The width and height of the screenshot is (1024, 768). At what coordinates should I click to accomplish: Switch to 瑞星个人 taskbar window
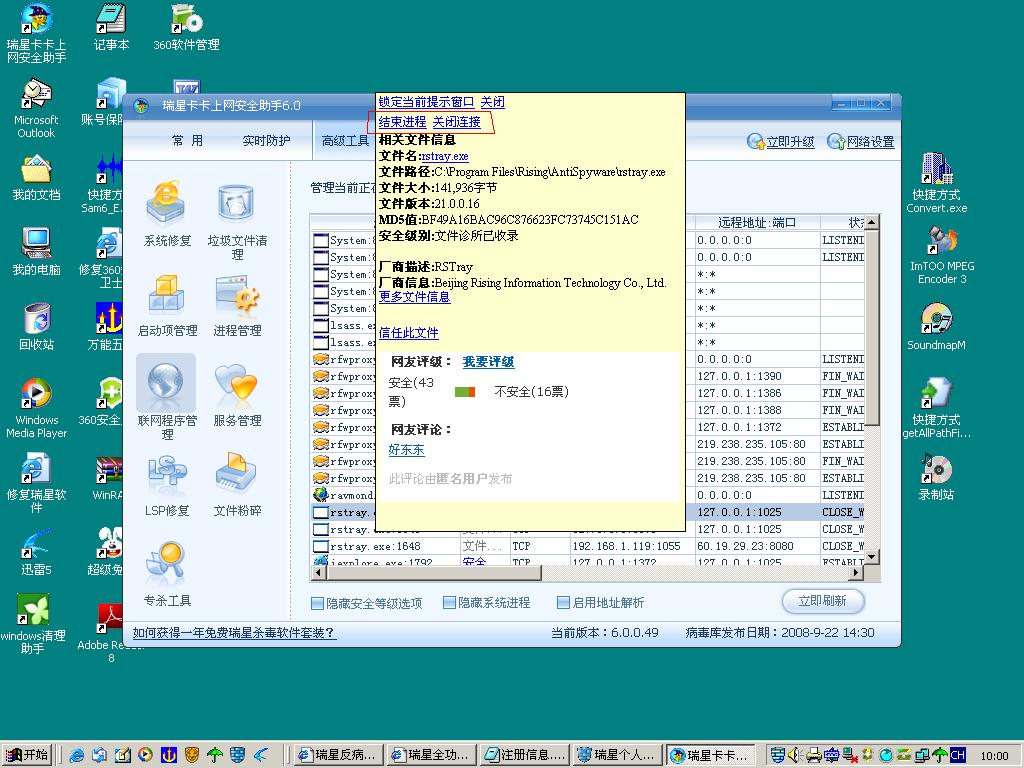pyautogui.click(x=618, y=755)
